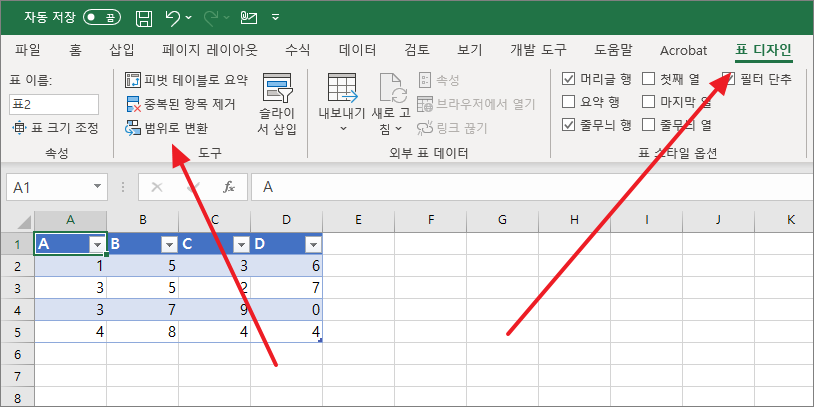
Task: Open the filter dropdown in column A header
Action: pos(97,245)
